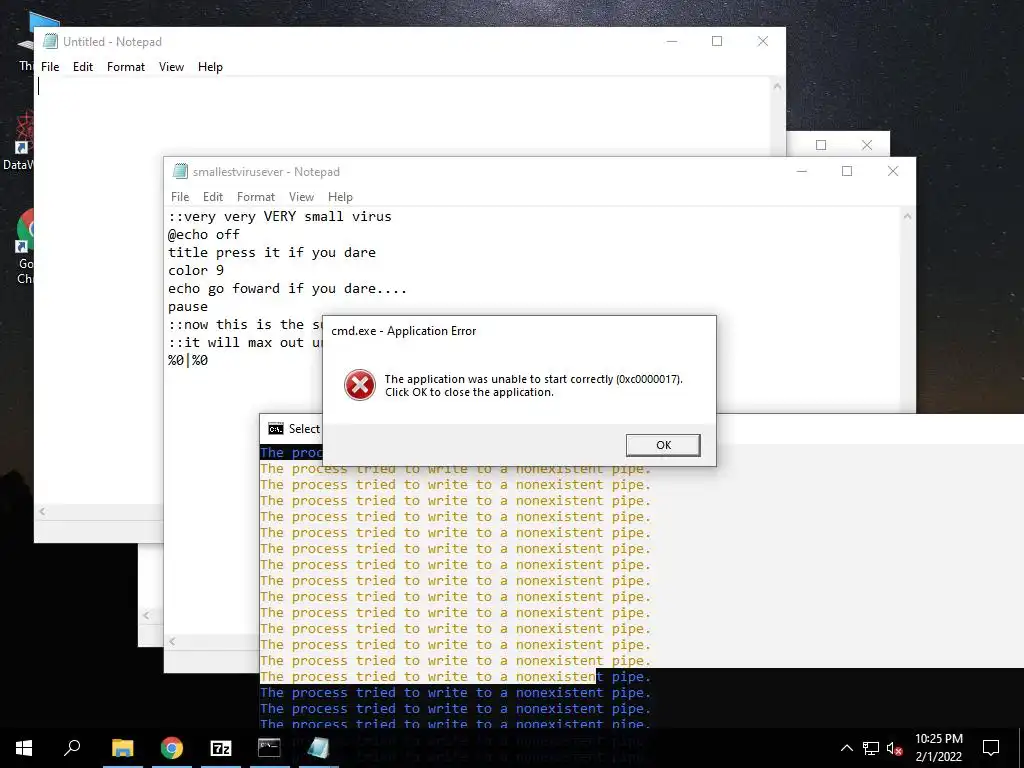Open File menu in Untitled Notepad
Image resolution: width=1024 pixels, height=768 pixels.
tap(50, 67)
